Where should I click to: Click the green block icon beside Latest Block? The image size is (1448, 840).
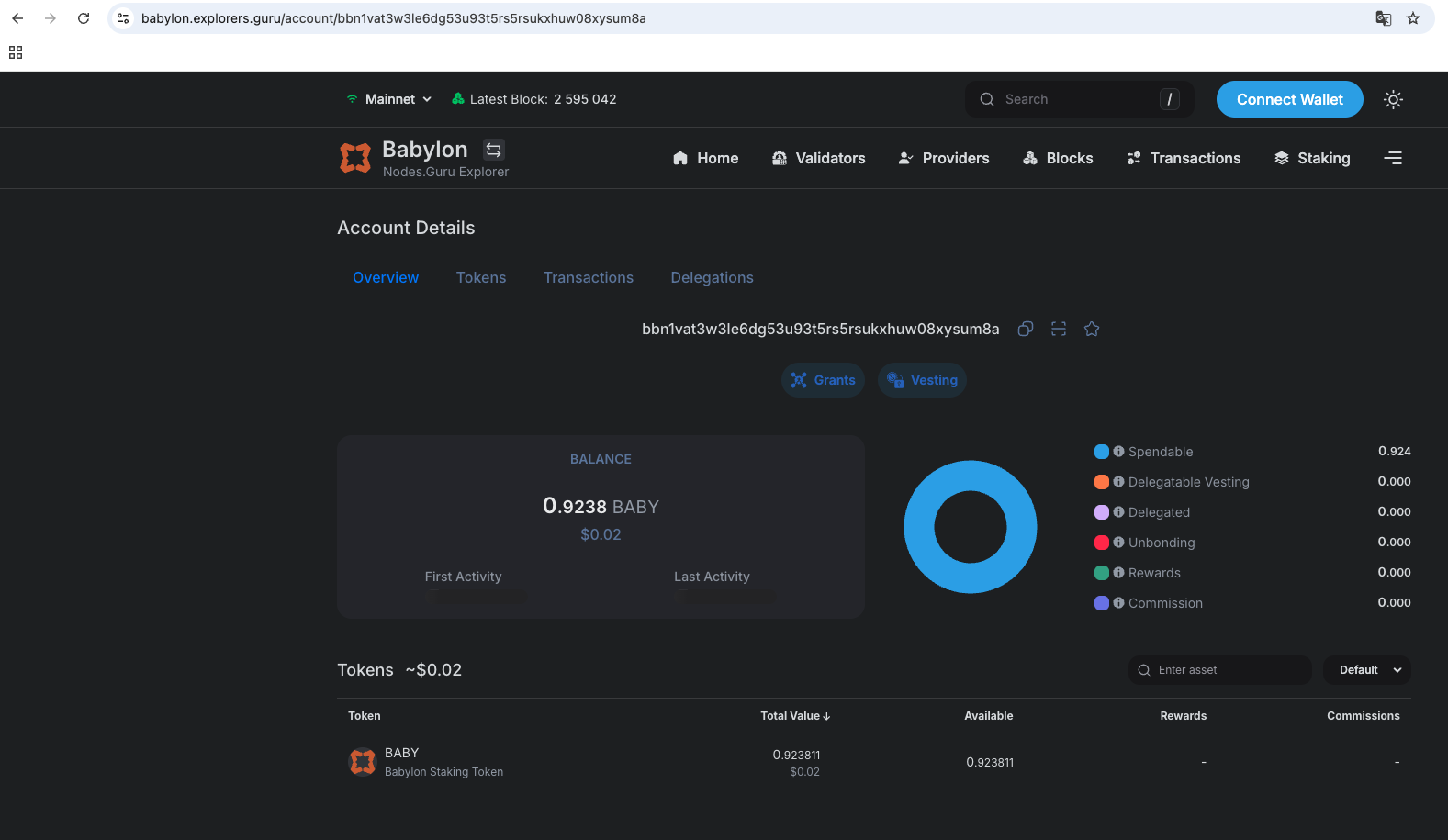point(457,98)
